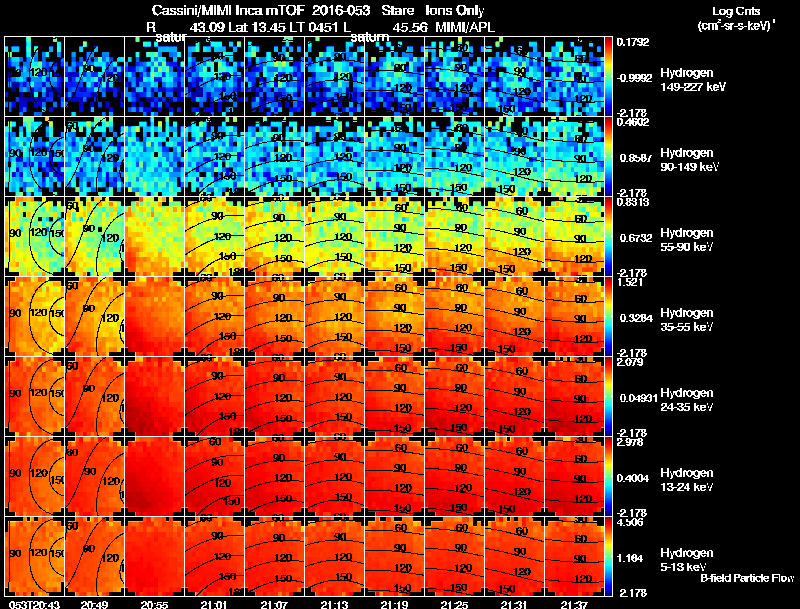Click the 'Stare' word in the header
Image resolution: width=800 pixels, height=609 pixels.
pos(398,10)
